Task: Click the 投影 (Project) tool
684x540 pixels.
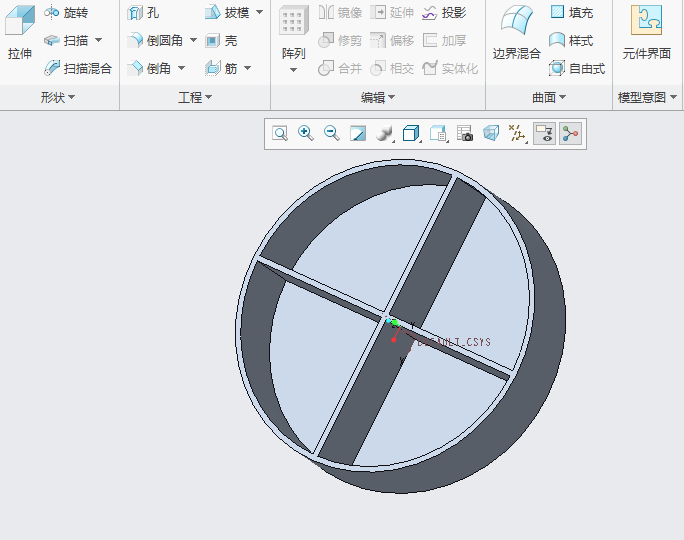Action: [x=443, y=13]
